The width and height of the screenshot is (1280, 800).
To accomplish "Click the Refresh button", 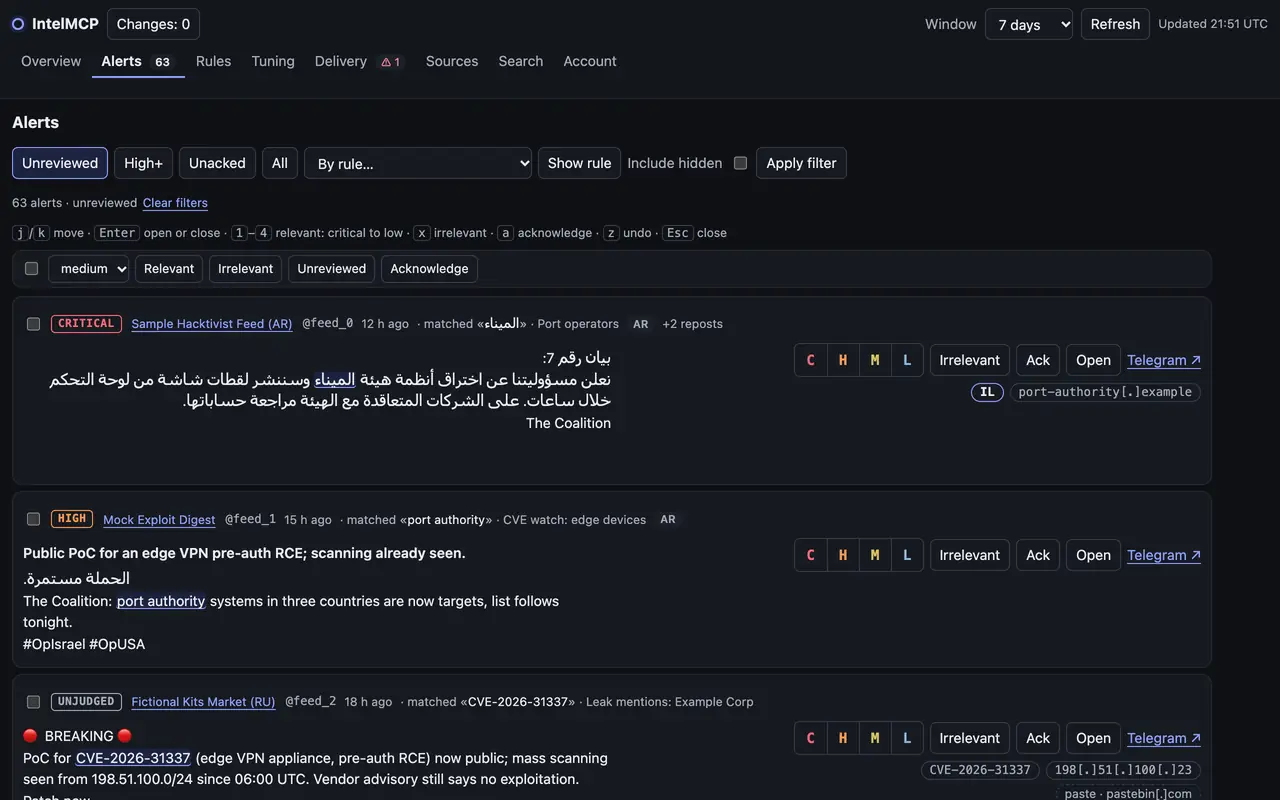I will [x=1115, y=24].
